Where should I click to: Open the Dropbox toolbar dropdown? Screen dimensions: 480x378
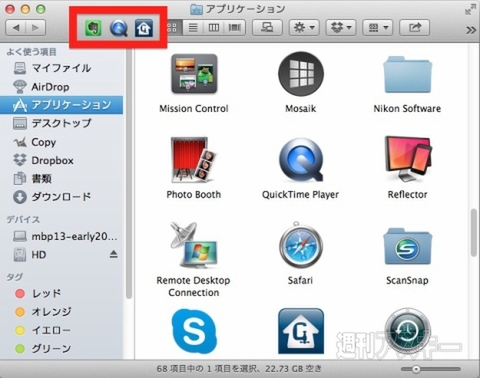point(341,28)
